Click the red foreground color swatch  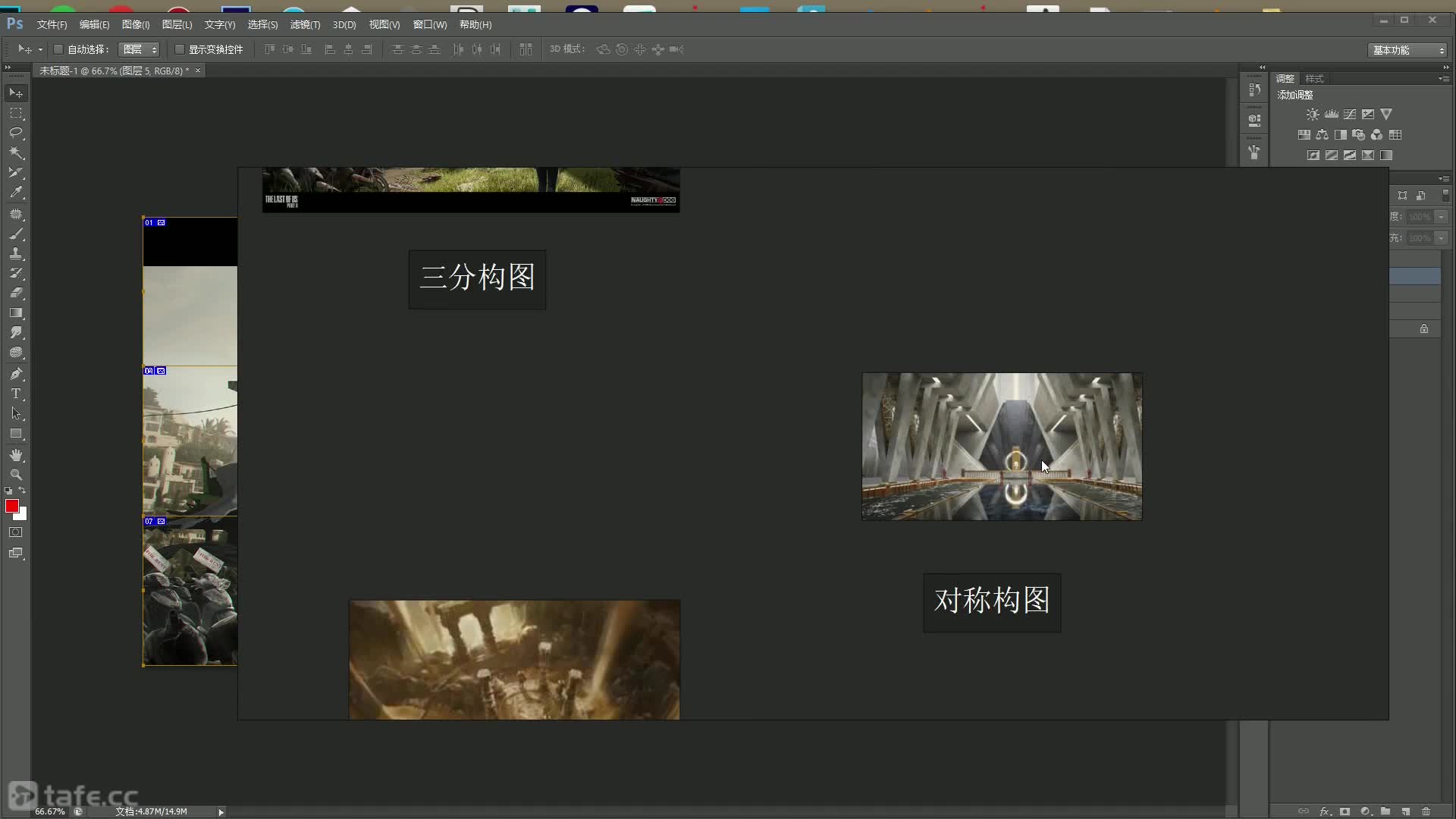click(x=11, y=506)
